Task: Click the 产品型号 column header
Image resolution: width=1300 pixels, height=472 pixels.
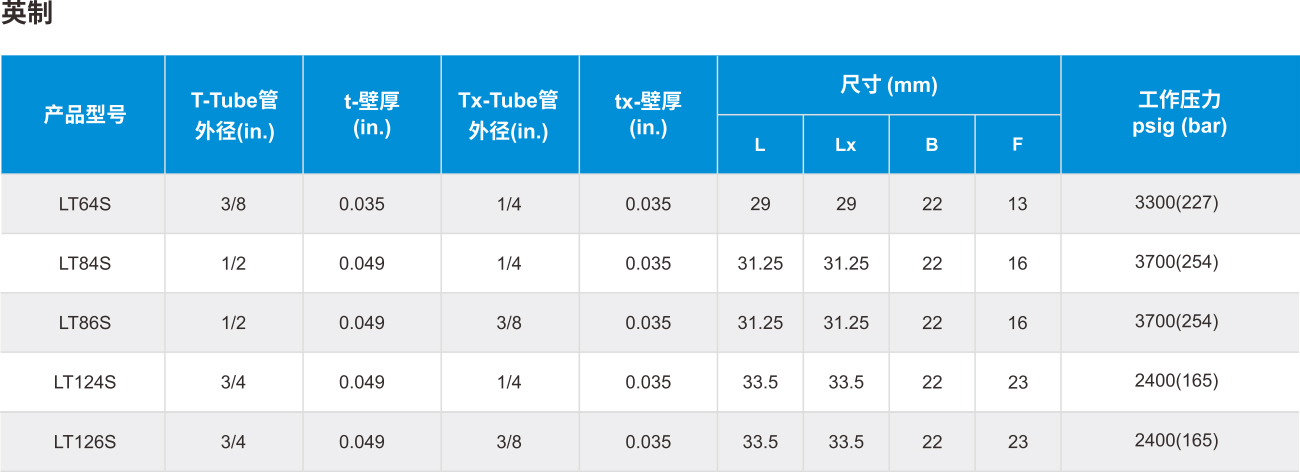Action: (x=84, y=115)
